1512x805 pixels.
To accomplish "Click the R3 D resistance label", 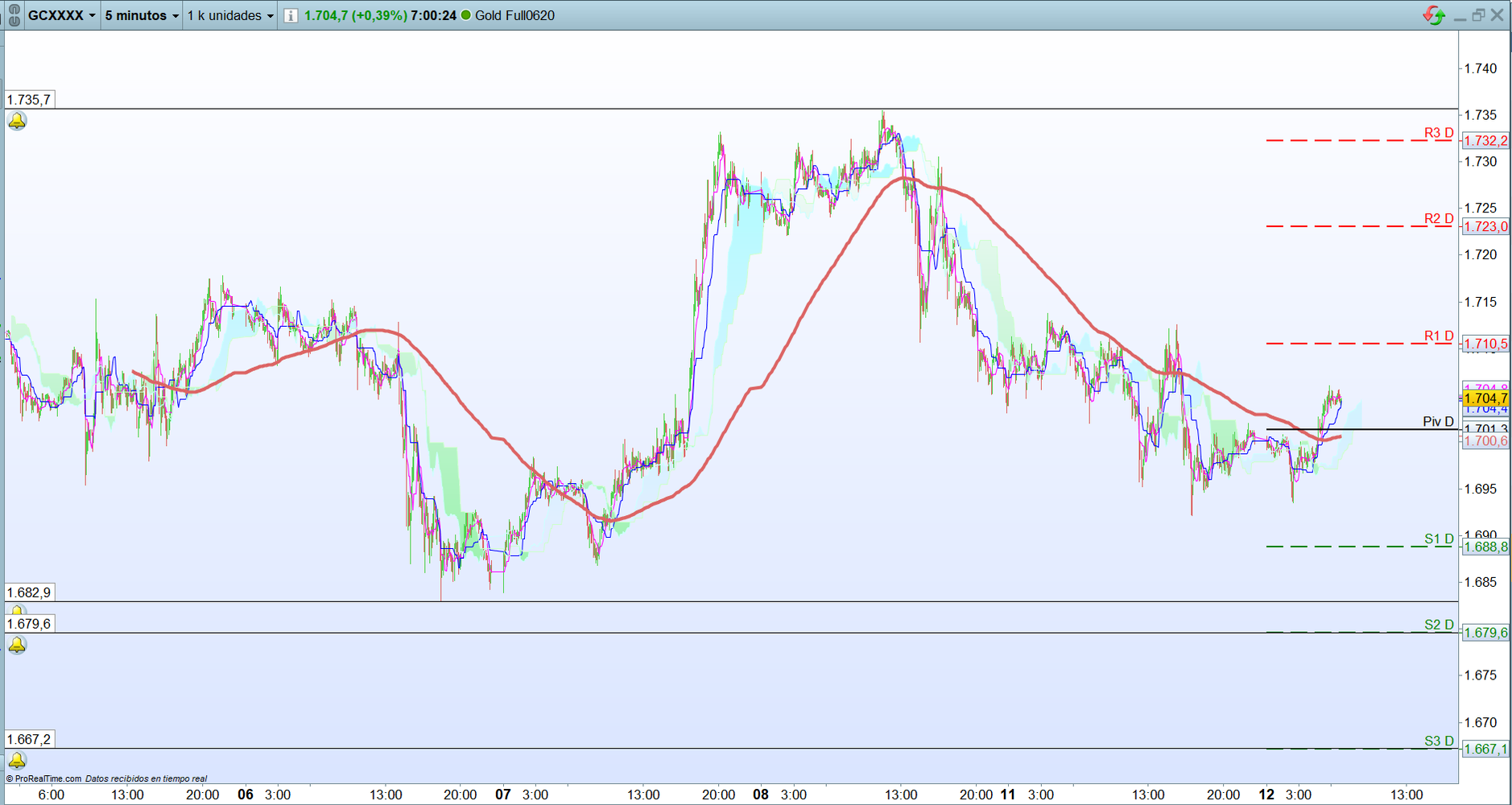I will click(1439, 133).
